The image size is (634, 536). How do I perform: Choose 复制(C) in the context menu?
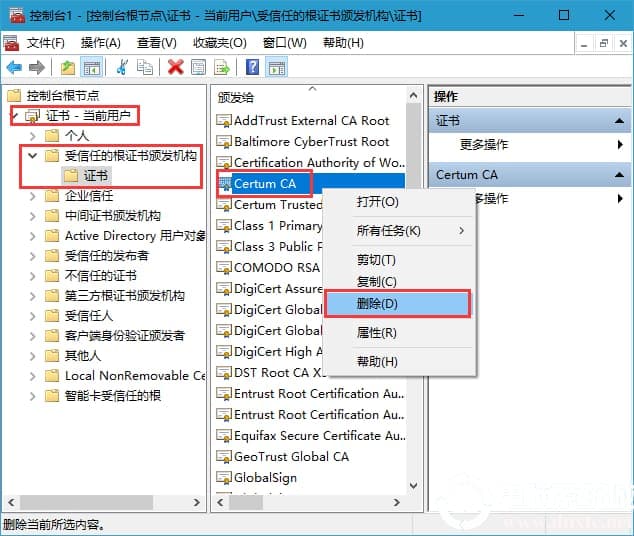click(399, 281)
